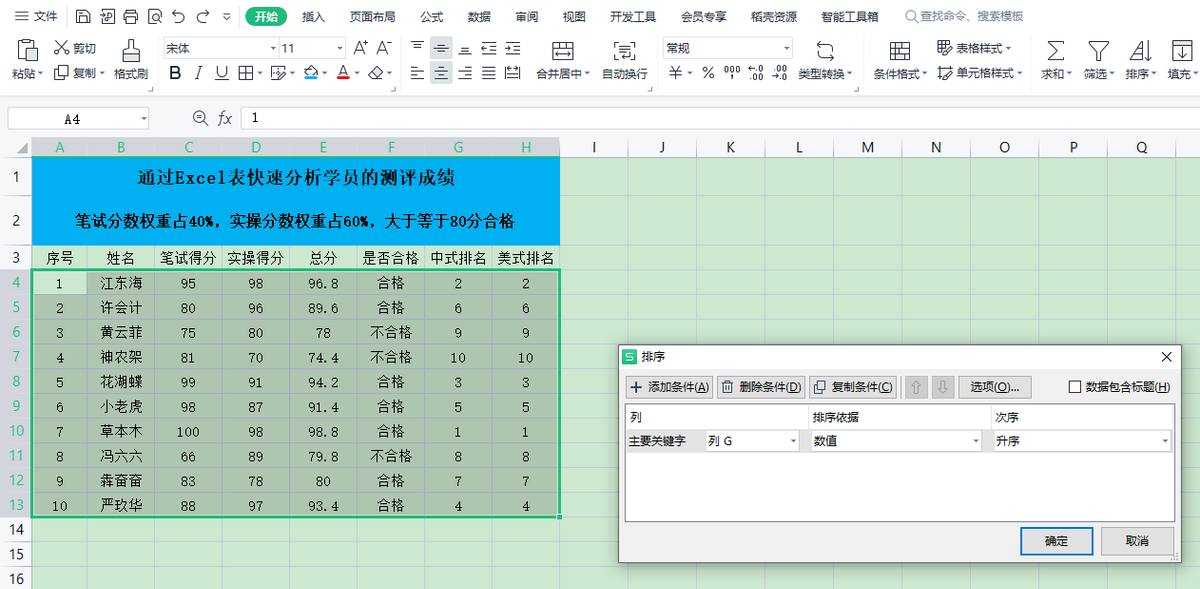Click the 确定 button in sort dialog
Viewport: 1200px width, 589px height.
1056,541
